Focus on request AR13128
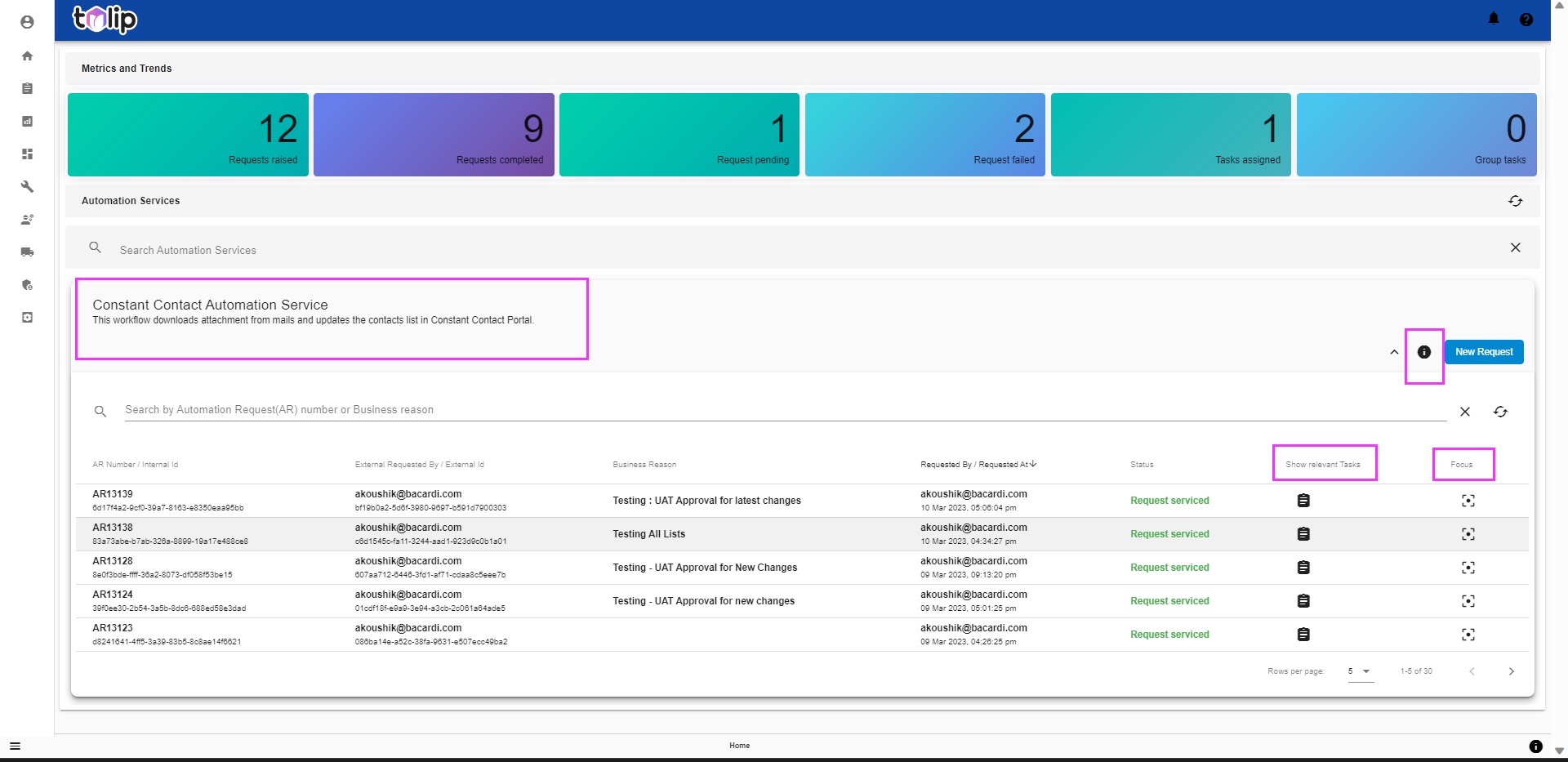 (x=1468, y=568)
